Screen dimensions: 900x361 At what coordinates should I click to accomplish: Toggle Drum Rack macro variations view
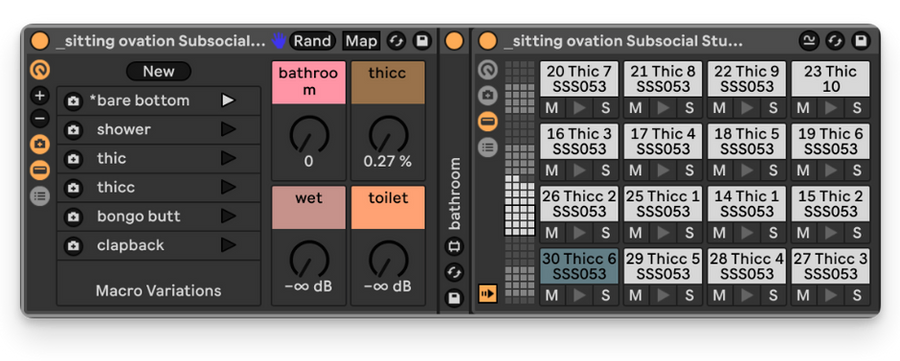(488, 95)
